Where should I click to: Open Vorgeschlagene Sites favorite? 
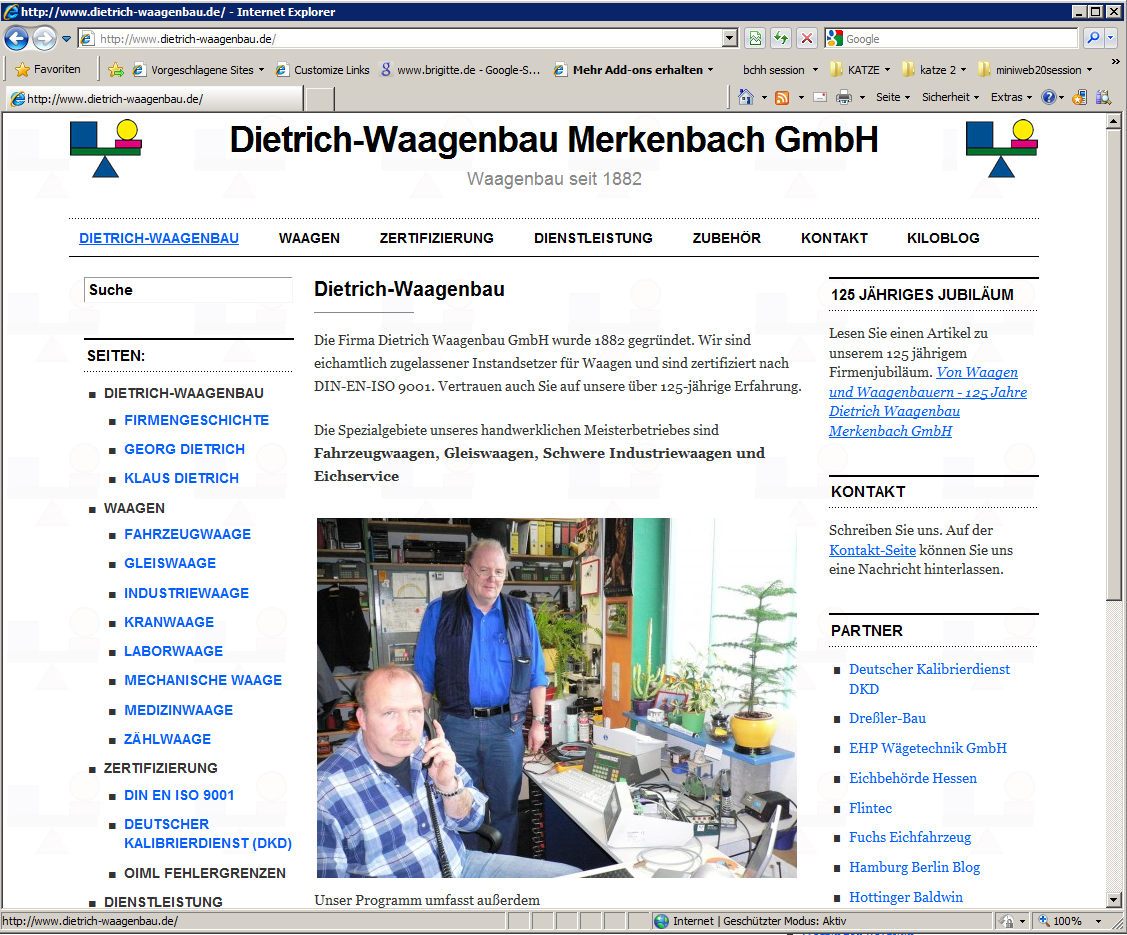point(198,70)
